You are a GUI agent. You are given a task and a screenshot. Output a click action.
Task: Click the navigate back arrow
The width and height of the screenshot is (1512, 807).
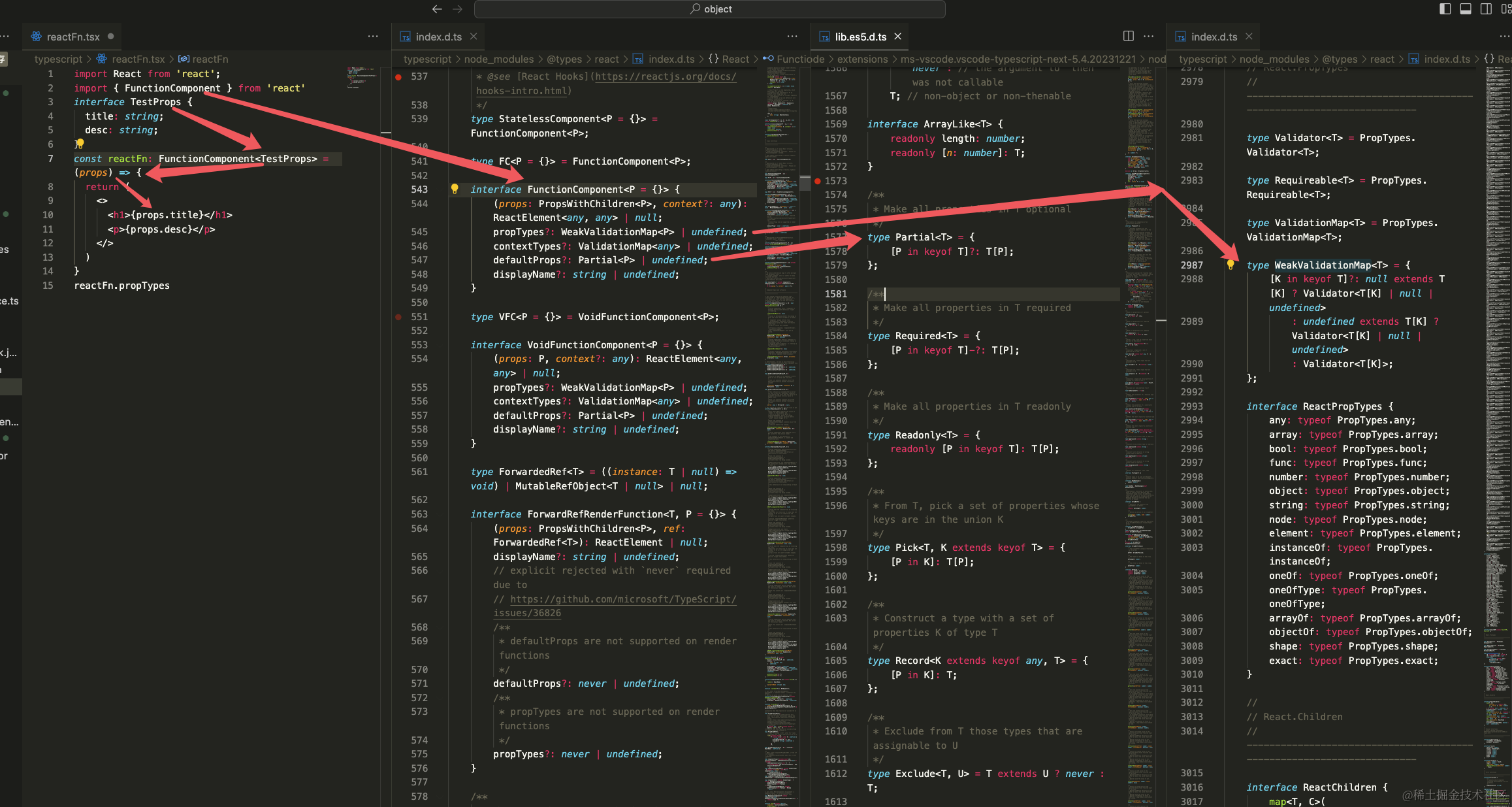(437, 9)
